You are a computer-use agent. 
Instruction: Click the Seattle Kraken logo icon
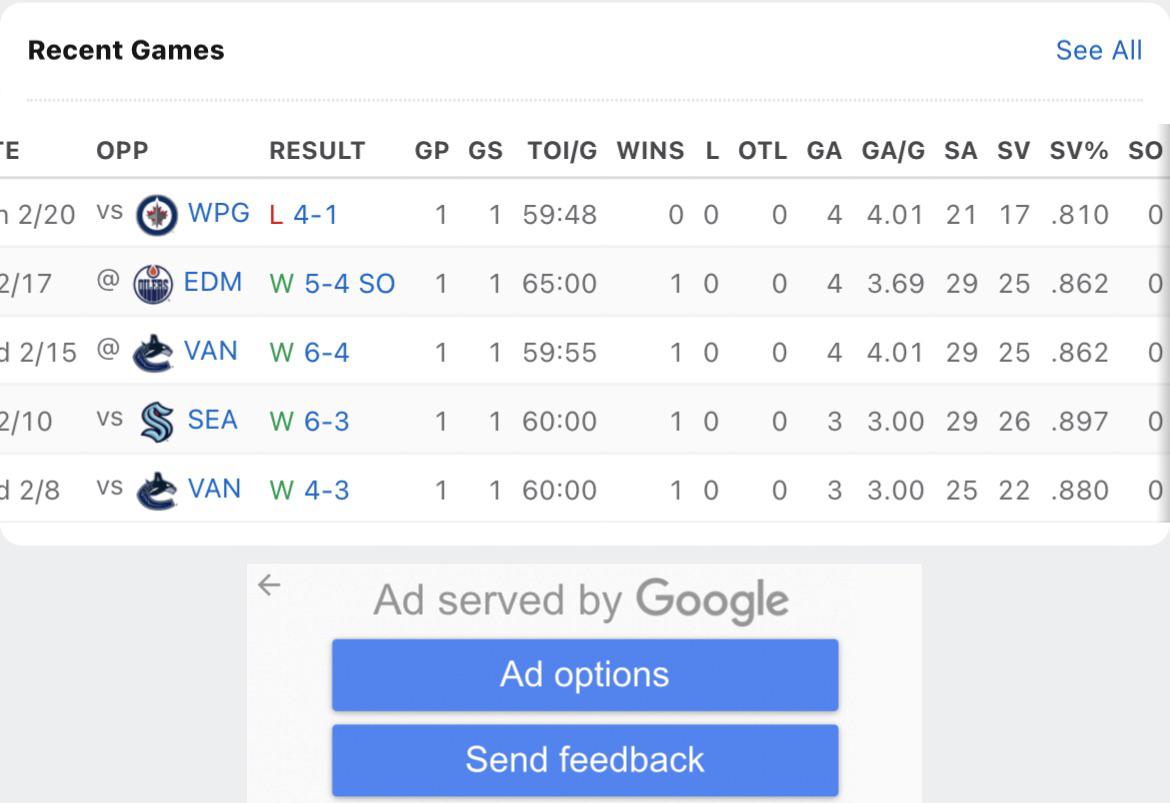click(156, 422)
